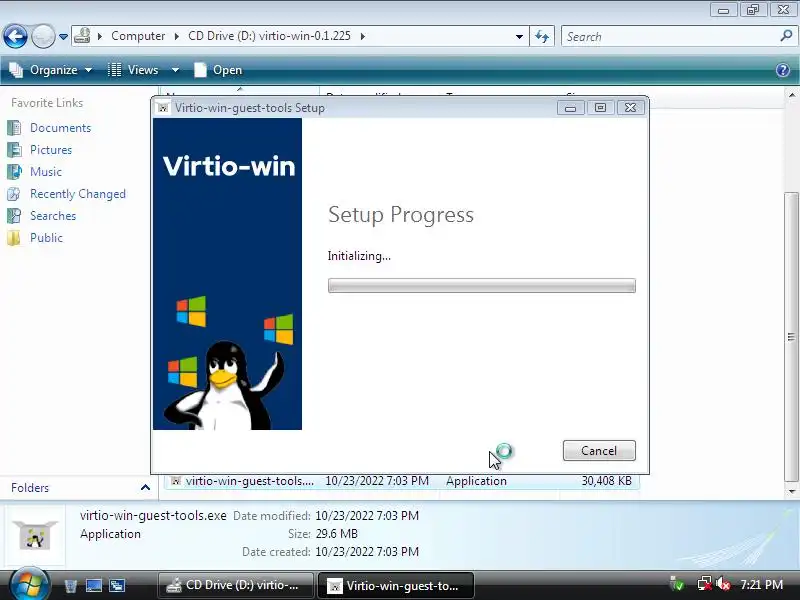
Task: Click the blue Help question mark icon
Action: [783, 70]
